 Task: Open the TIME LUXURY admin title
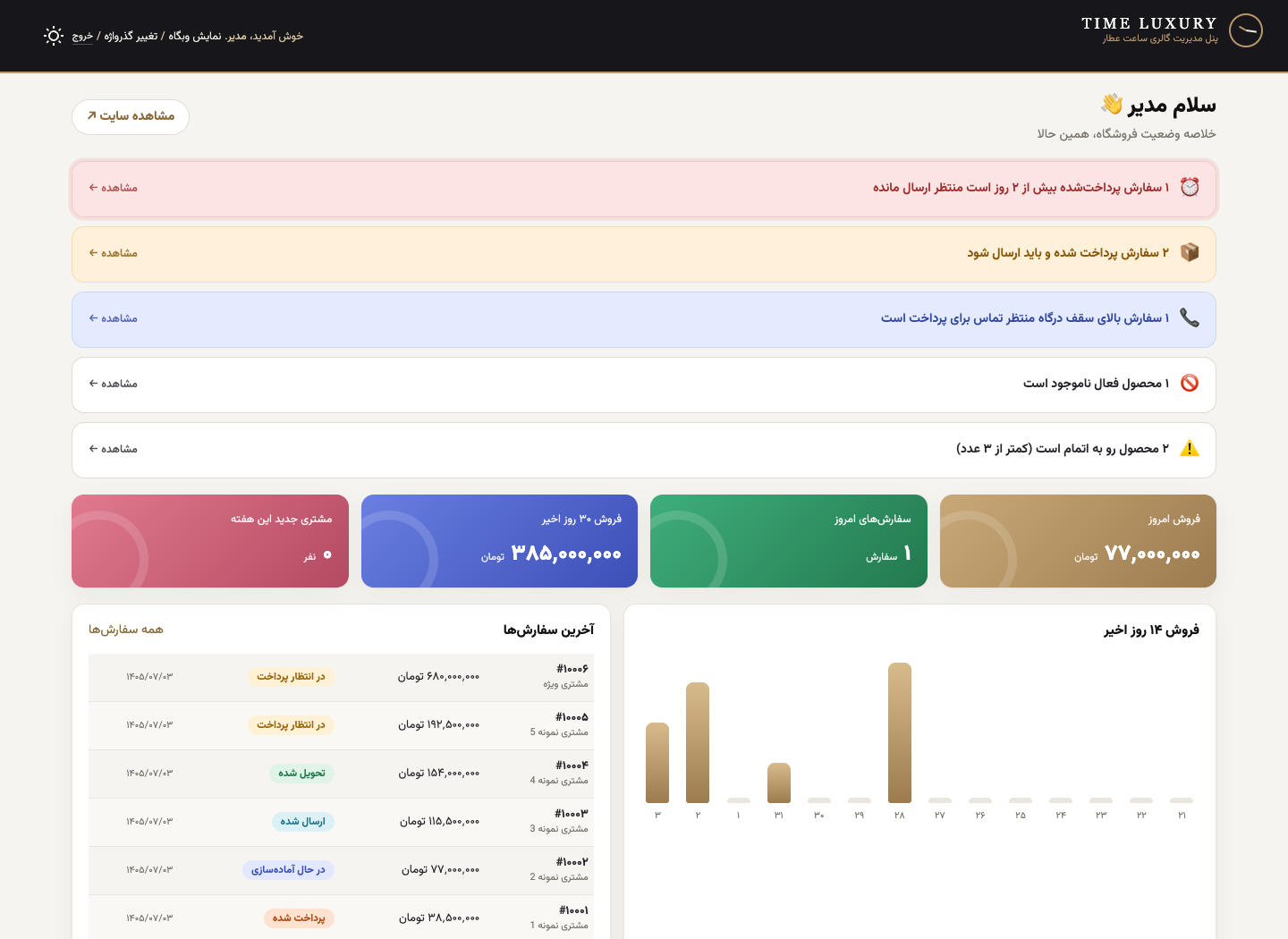click(1149, 23)
